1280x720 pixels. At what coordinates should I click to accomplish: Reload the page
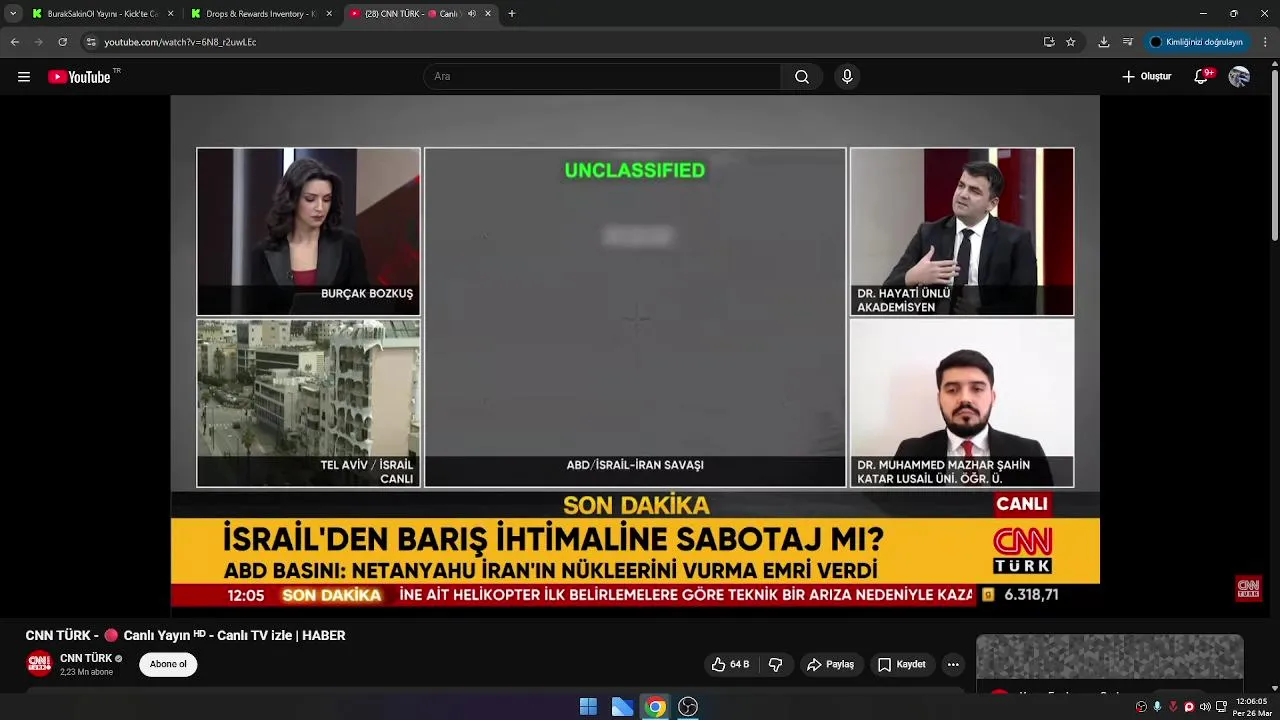(x=63, y=42)
